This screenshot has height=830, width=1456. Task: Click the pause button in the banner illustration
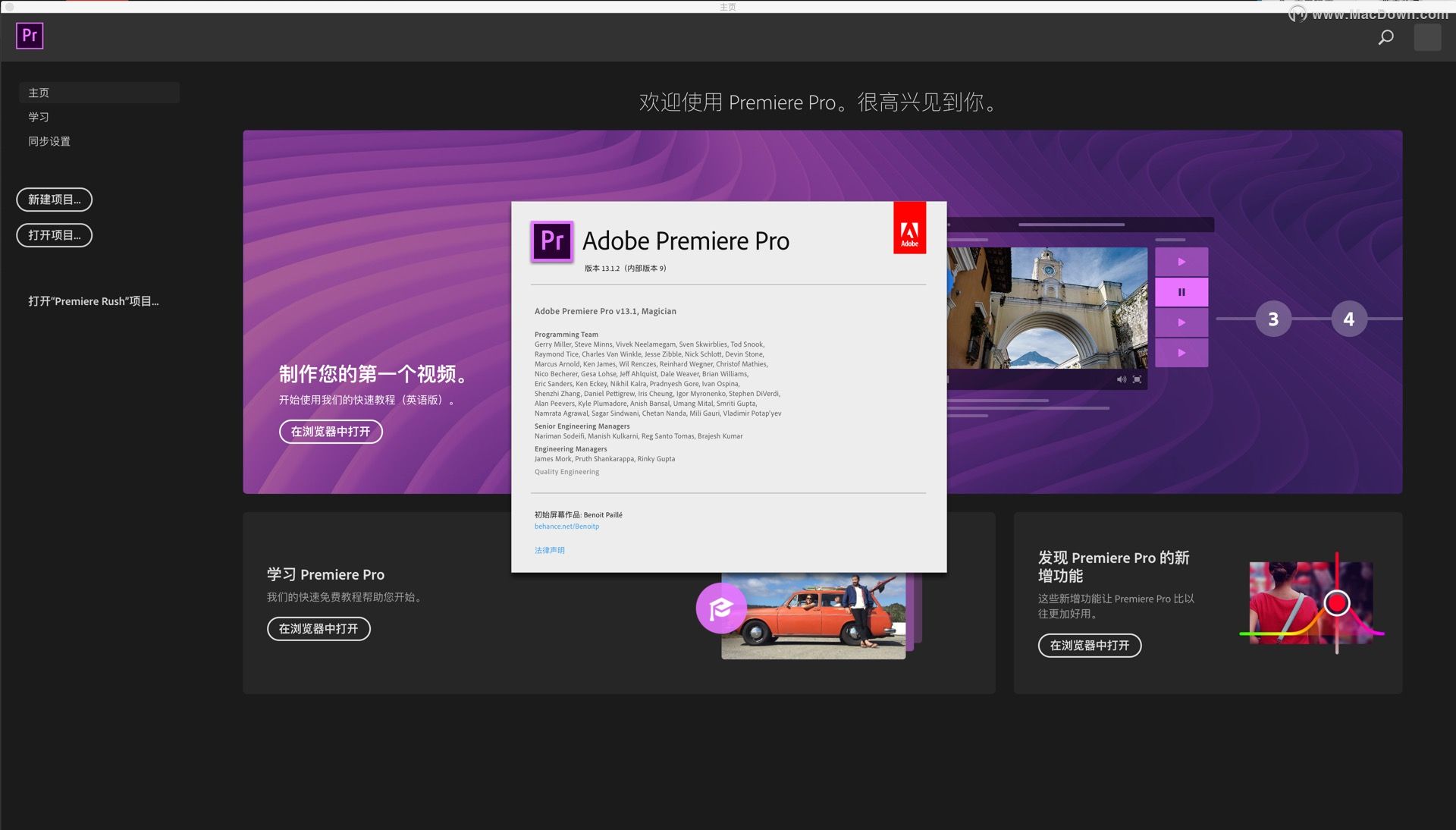click(x=1181, y=292)
